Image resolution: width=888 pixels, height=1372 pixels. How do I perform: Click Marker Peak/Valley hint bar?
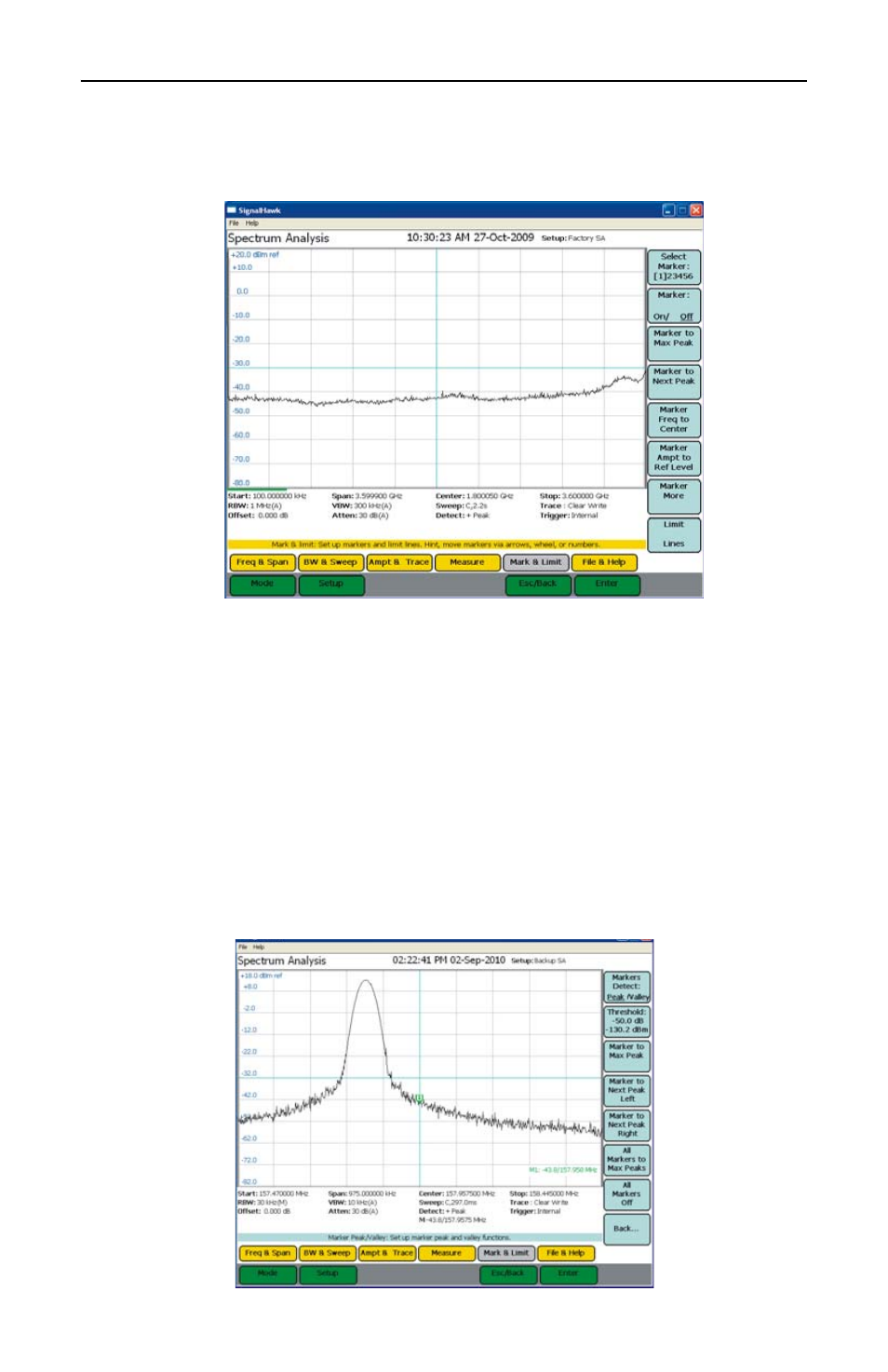click(x=420, y=1238)
